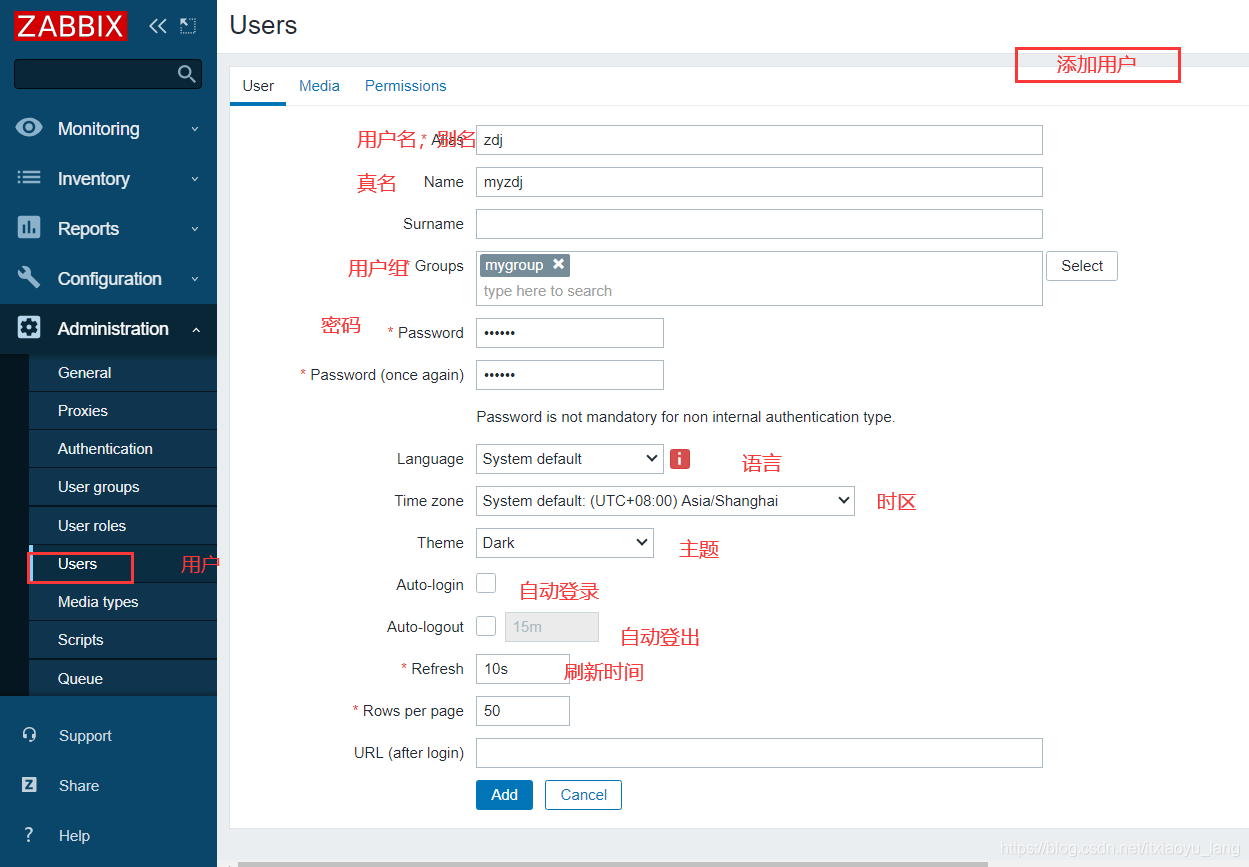Image resolution: width=1249 pixels, height=867 pixels.
Task: Open Proxies under Administration
Action: tap(123, 411)
